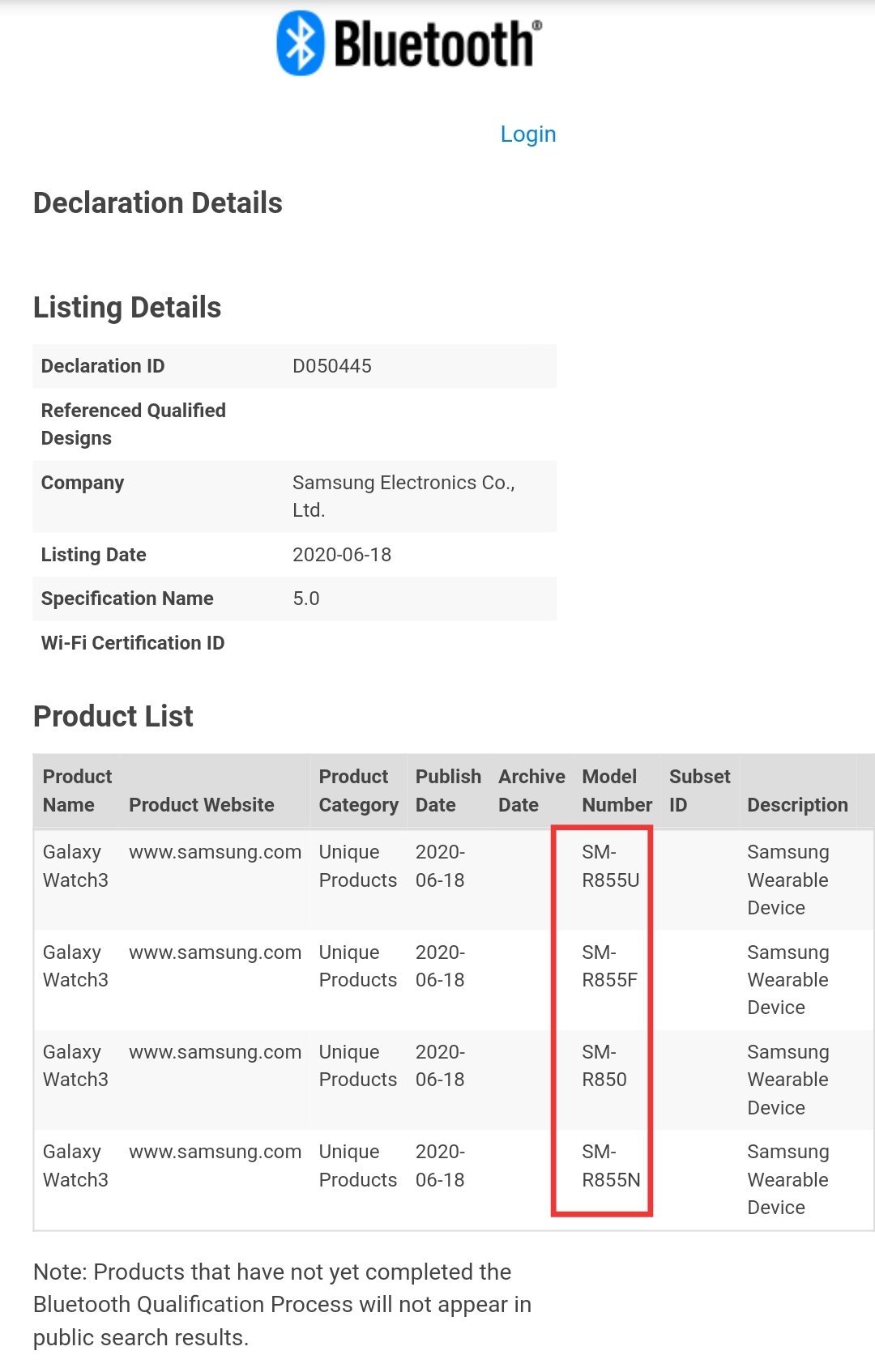Click the Model Number column header
This screenshot has height=1372, width=875.
(x=617, y=790)
